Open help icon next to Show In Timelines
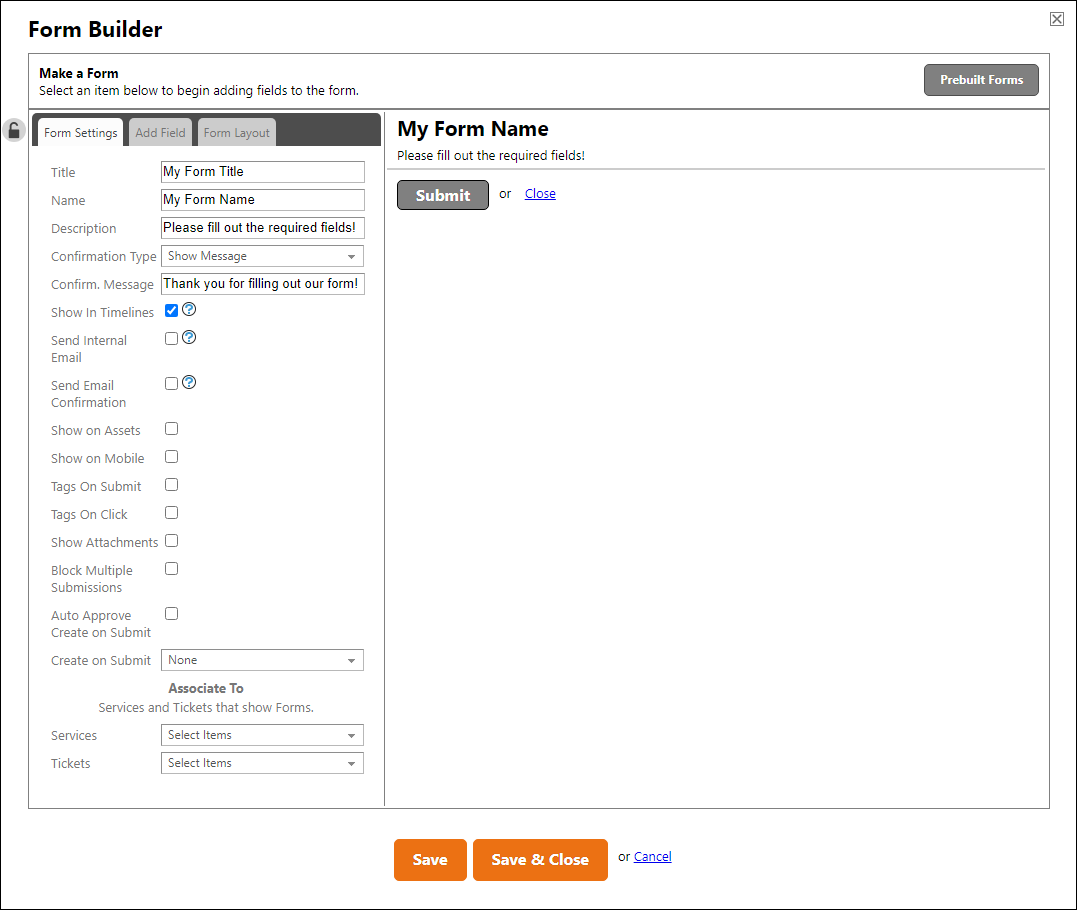 pyautogui.click(x=189, y=309)
